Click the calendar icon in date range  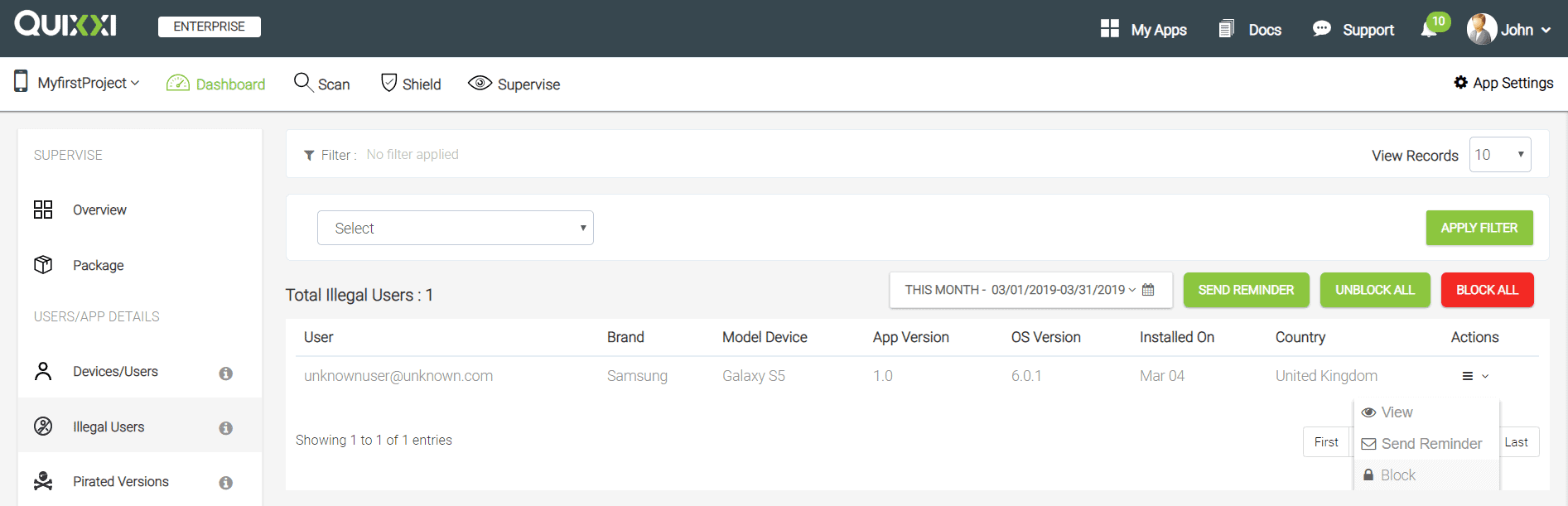tap(1148, 290)
